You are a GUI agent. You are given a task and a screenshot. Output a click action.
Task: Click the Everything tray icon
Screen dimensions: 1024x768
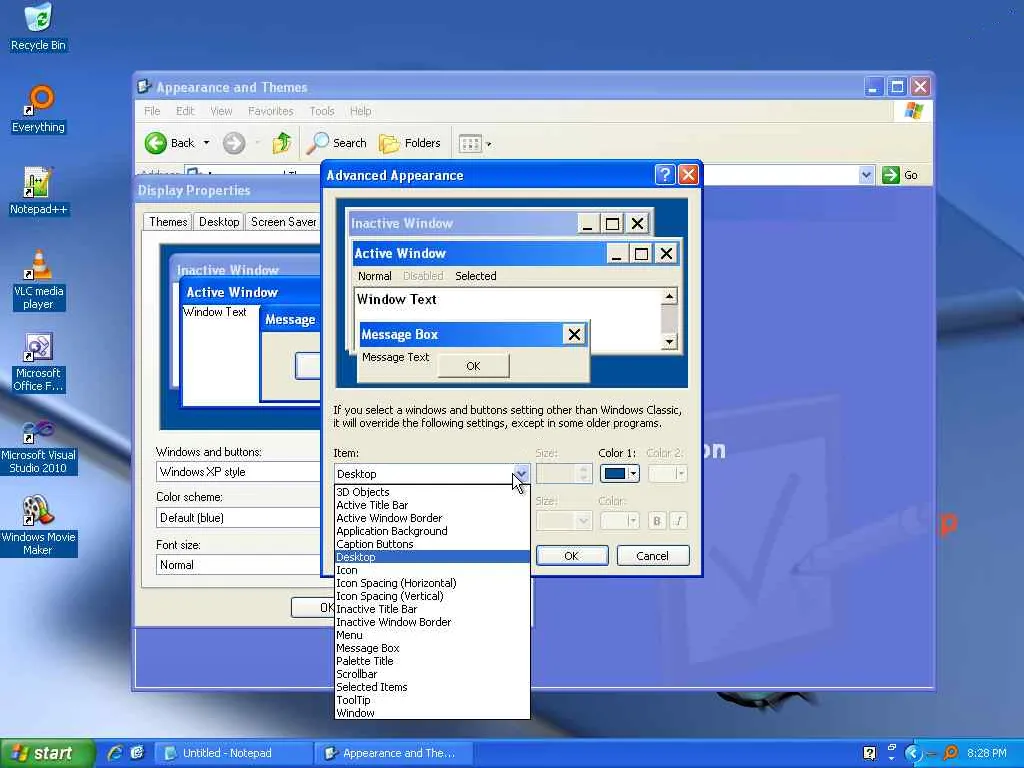coord(951,753)
